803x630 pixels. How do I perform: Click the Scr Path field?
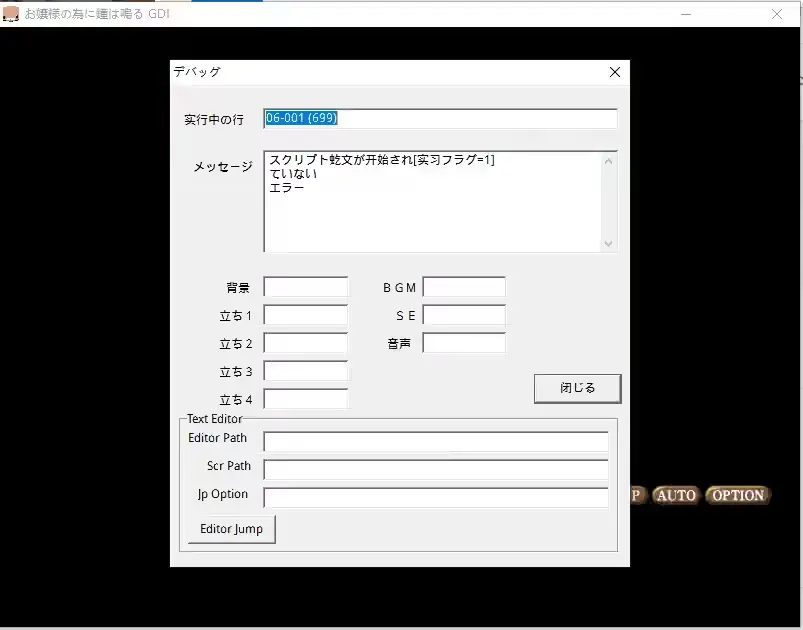coord(436,470)
